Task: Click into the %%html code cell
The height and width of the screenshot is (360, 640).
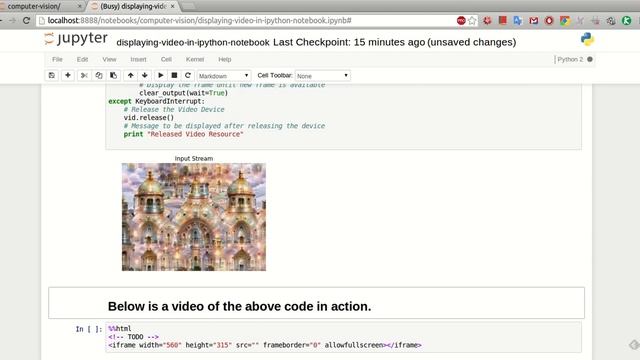Action: point(343,337)
